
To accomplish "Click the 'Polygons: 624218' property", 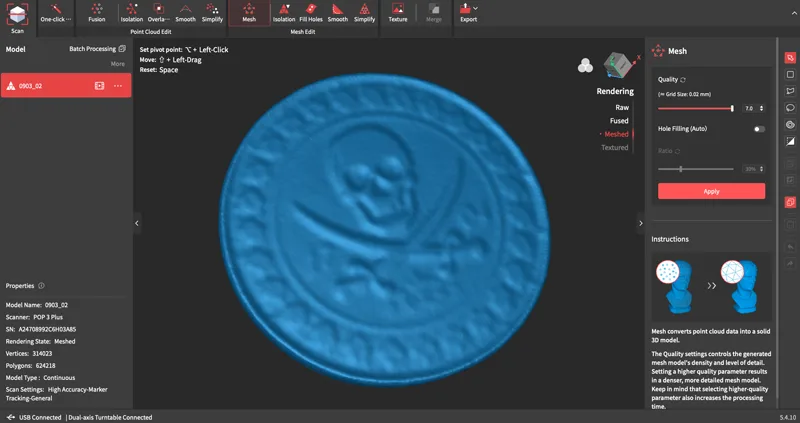I will point(31,365).
